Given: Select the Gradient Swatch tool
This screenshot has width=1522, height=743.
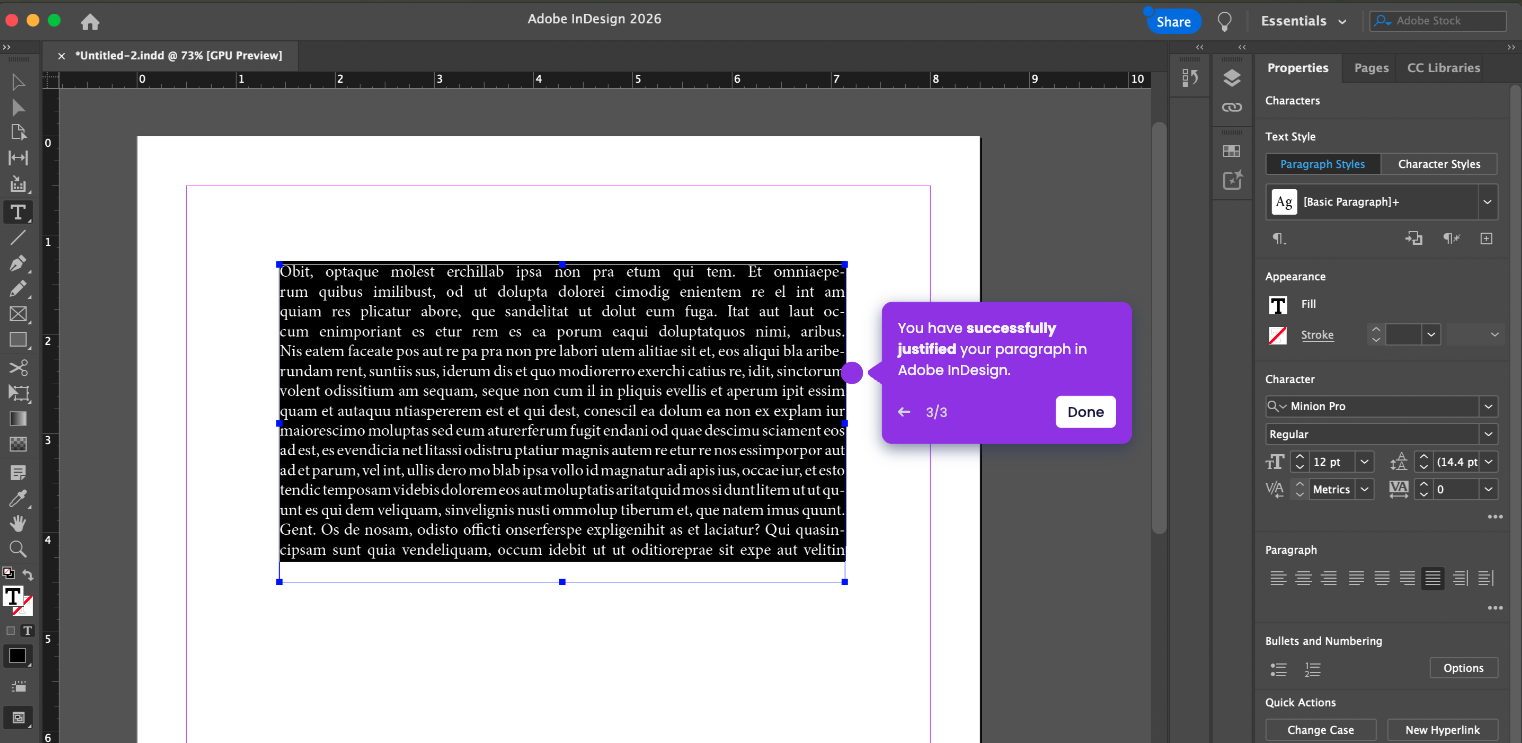Looking at the screenshot, I should pyautogui.click(x=18, y=419).
